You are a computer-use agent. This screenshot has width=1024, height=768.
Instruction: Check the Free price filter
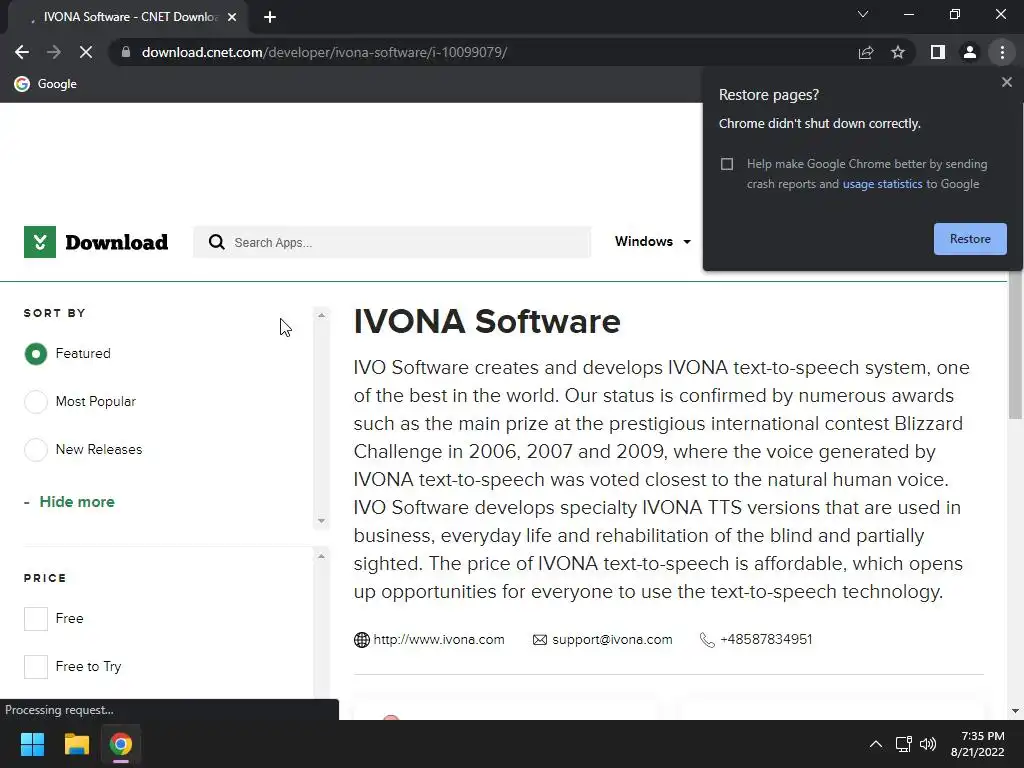36,618
